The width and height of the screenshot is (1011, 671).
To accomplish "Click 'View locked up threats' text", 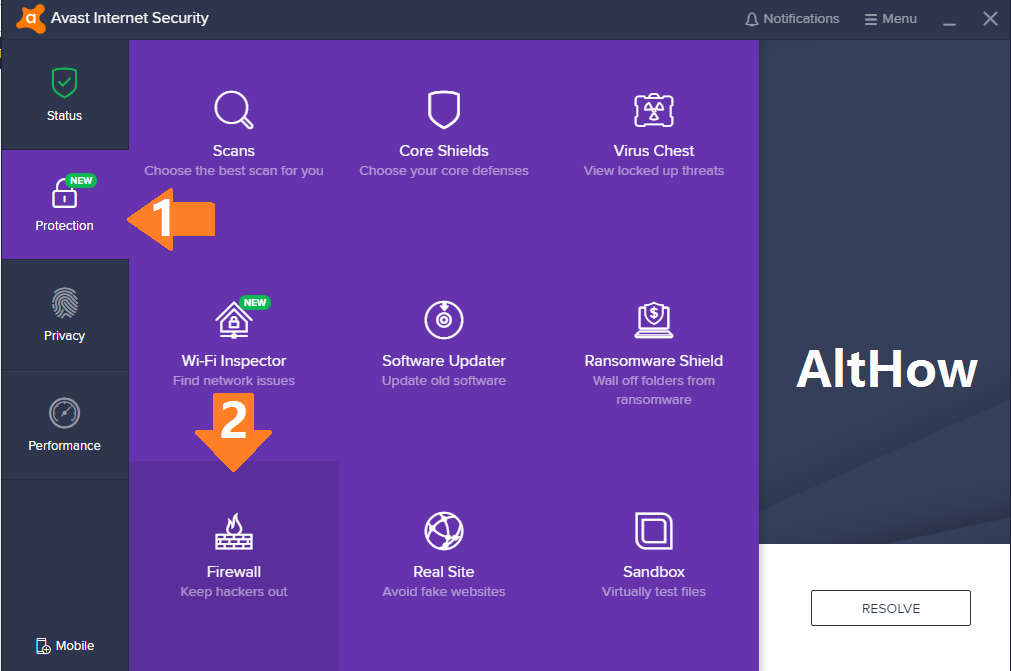I will [x=654, y=171].
